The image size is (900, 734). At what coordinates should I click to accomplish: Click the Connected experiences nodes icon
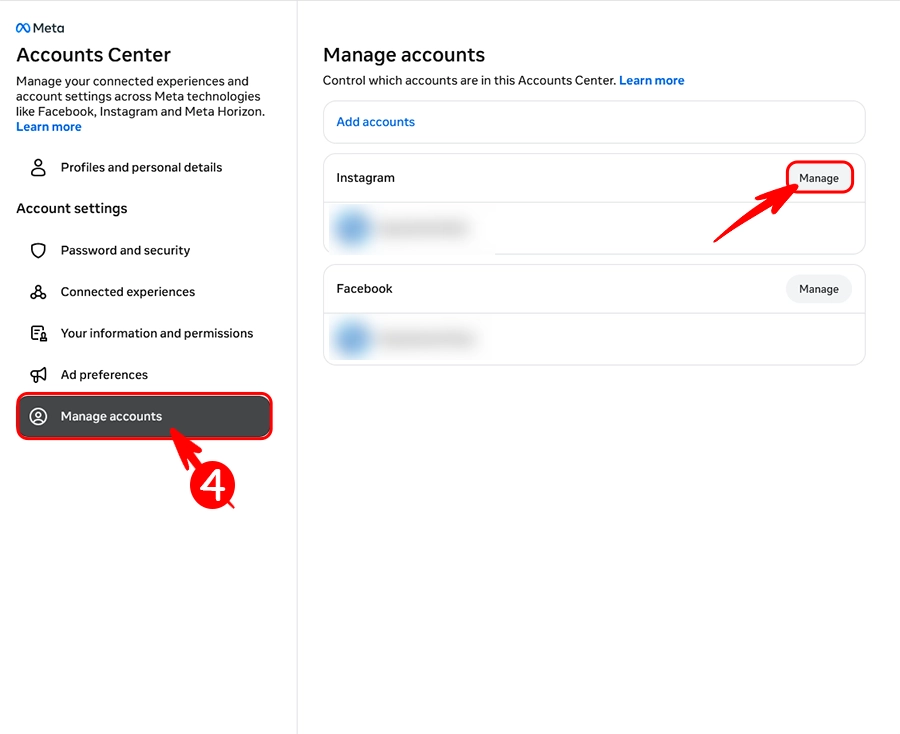(x=39, y=292)
